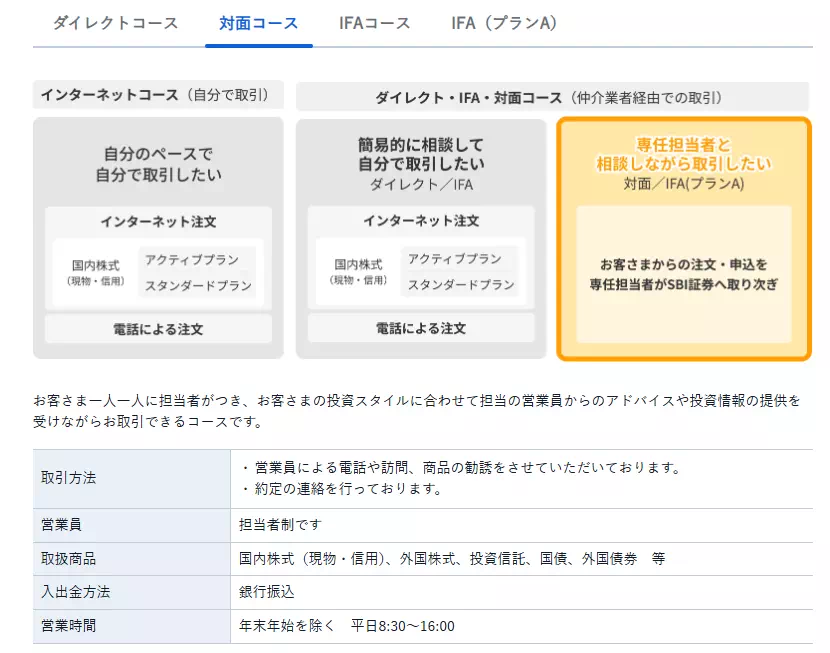Click 電話による注文 in the インターネットコース card
830x653 pixels.
[x=158, y=328]
